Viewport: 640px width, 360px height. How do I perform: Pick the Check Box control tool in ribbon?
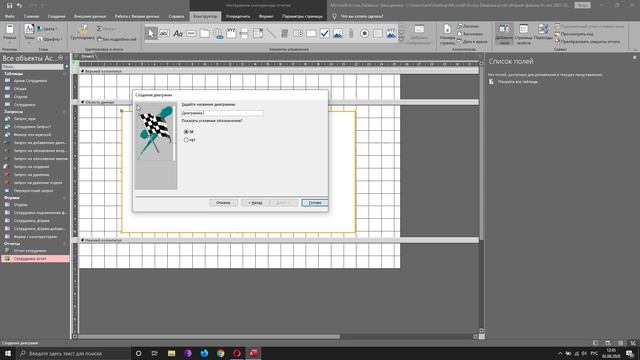(324, 33)
